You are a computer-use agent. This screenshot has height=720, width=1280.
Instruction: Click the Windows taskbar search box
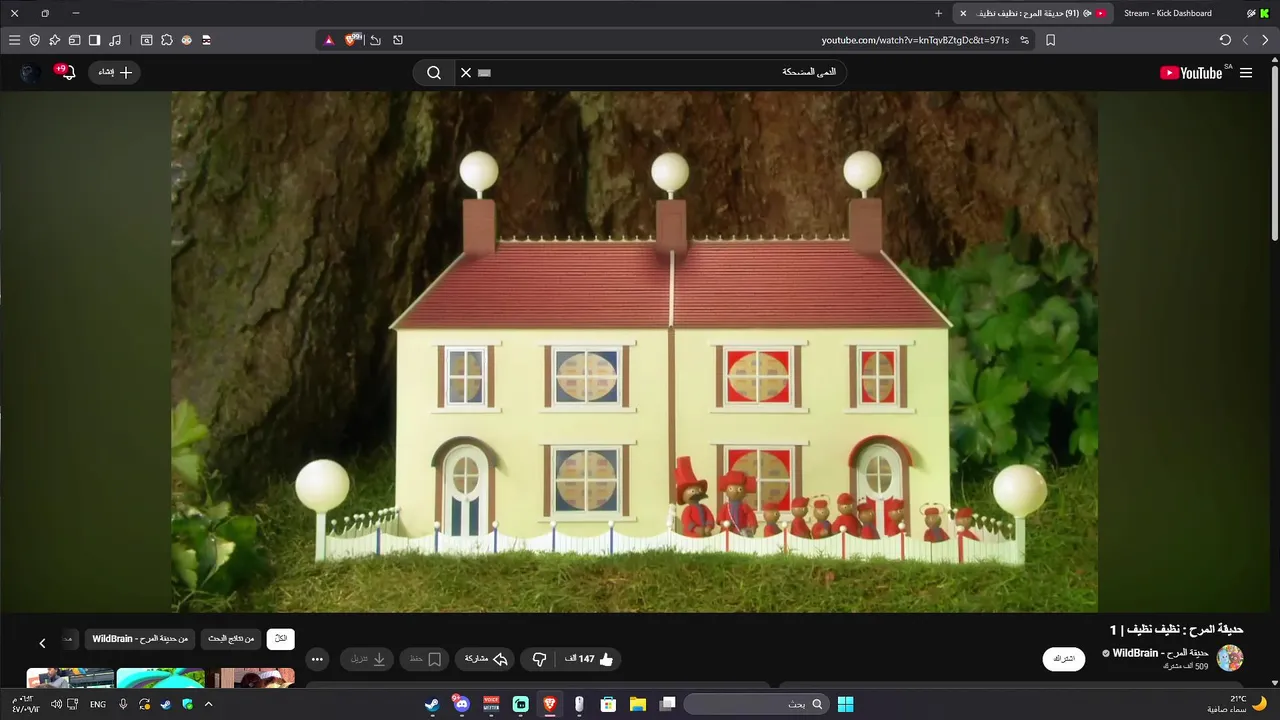point(755,704)
